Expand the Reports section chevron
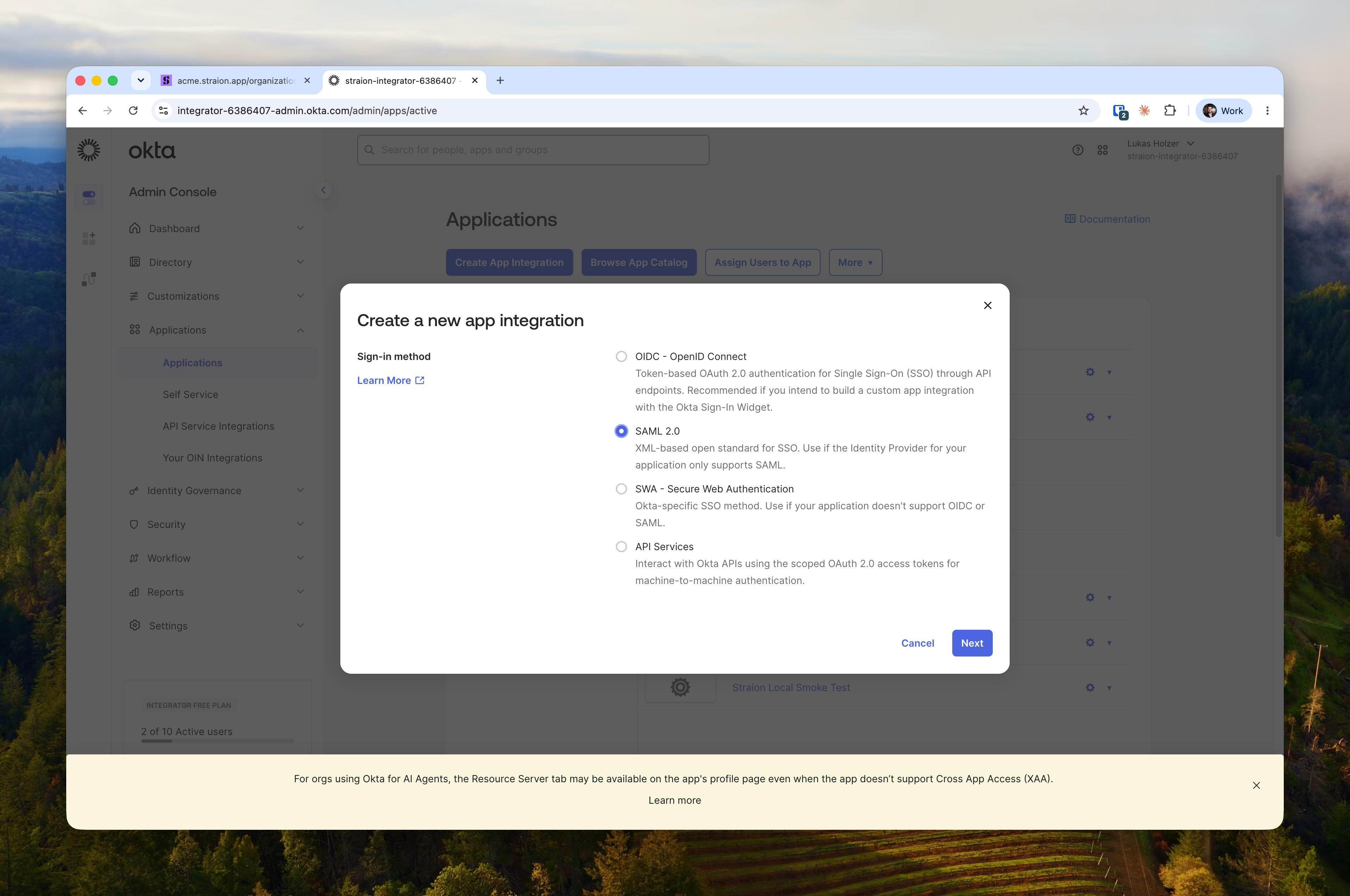The width and height of the screenshot is (1350, 896). tap(300, 591)
